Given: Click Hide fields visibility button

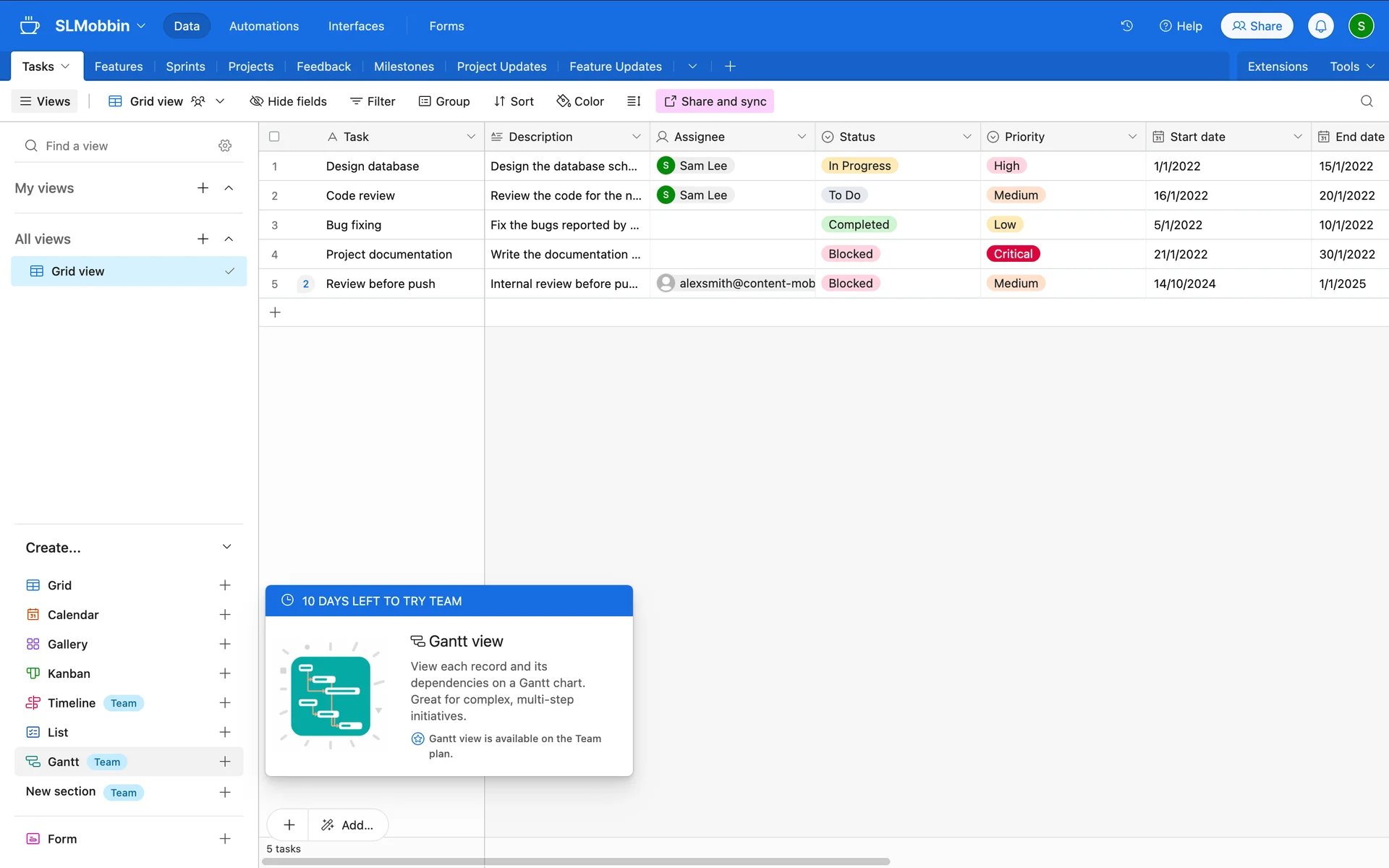Looking at the screenshot, I should pos(288,101).
